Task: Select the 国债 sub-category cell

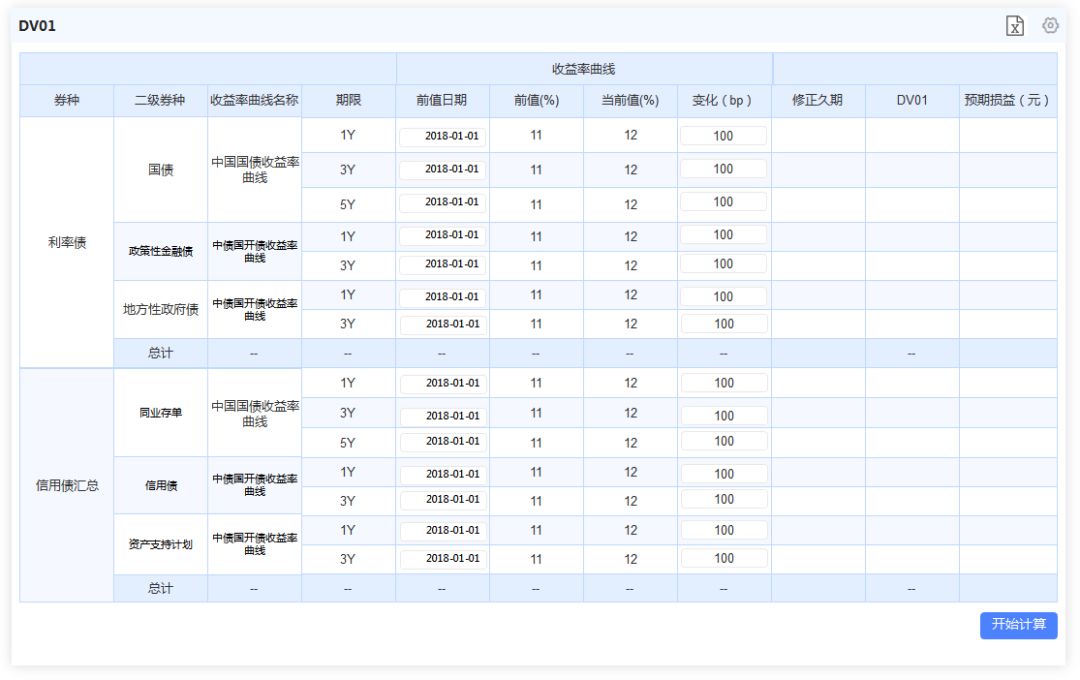Action: click(x=160, y=169)
